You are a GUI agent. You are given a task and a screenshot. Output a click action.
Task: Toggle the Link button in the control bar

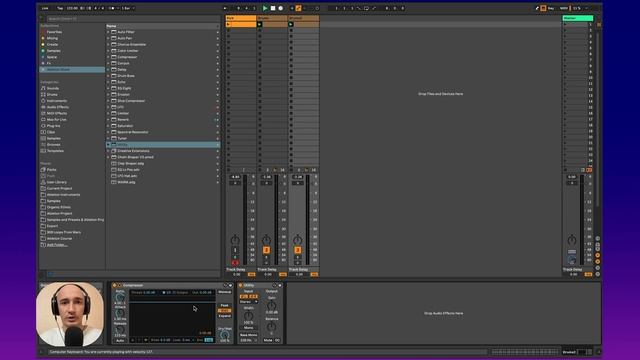(45, 8)
